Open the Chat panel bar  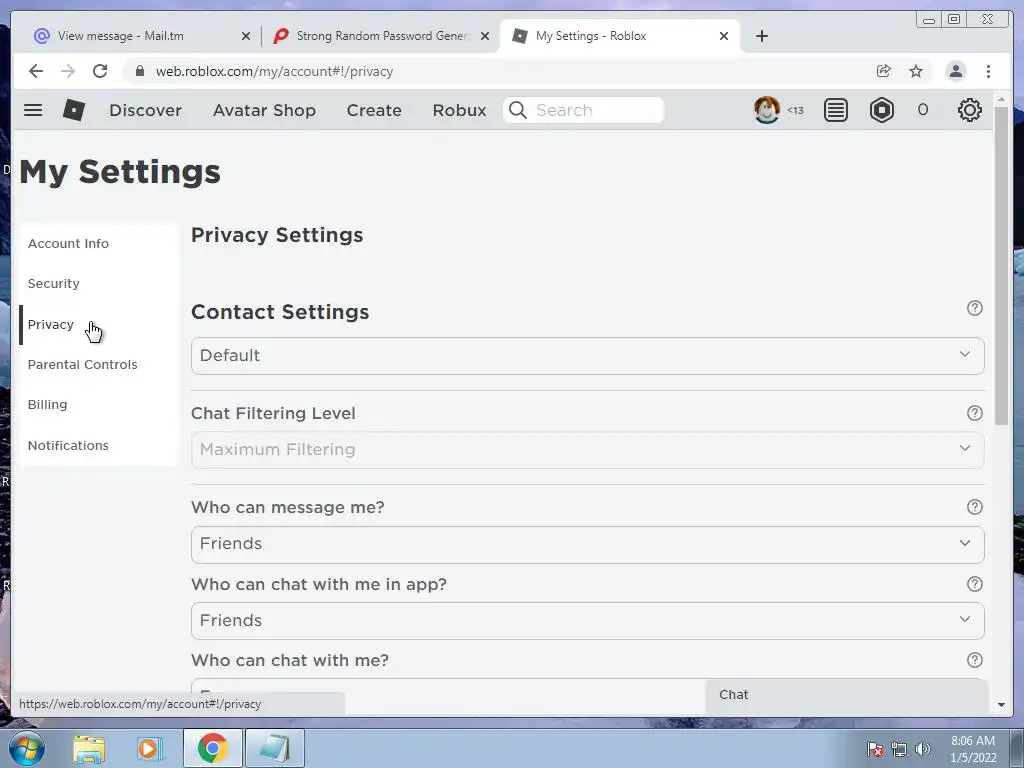point(846,695)
